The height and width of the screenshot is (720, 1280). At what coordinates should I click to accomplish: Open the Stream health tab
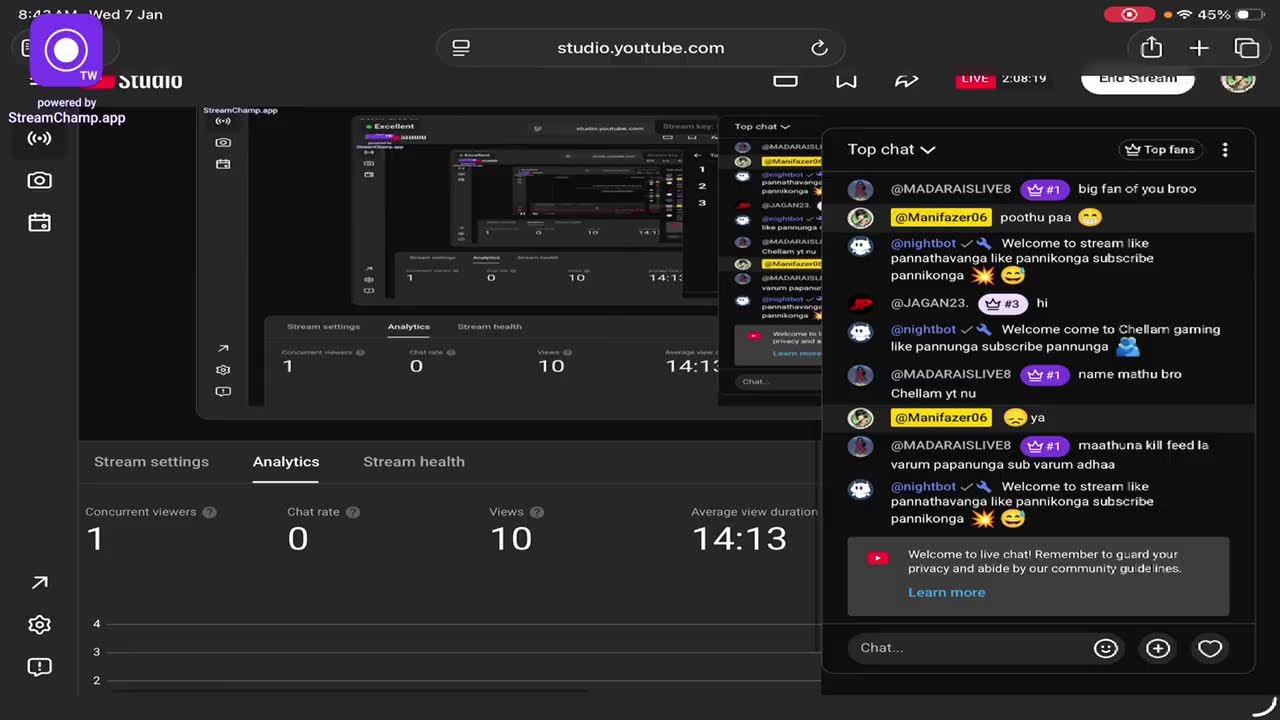(414, 462)
